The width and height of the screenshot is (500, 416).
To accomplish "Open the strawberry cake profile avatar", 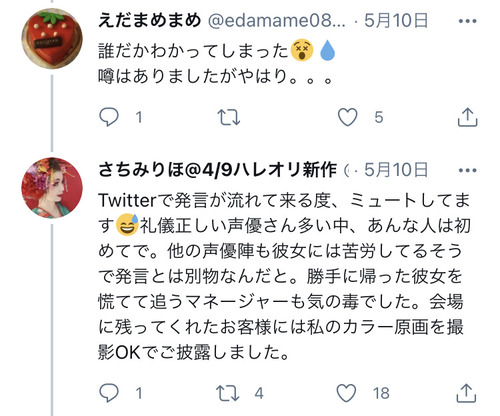I will coord(52,39).
